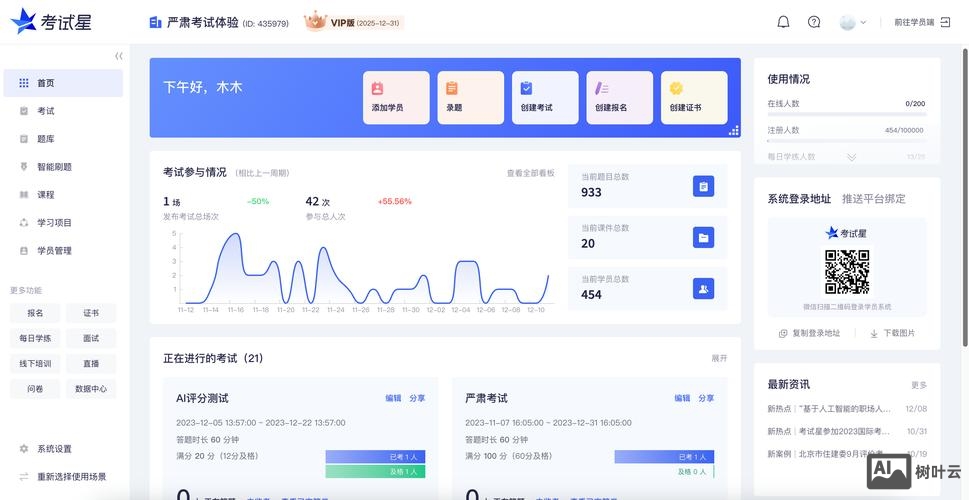Image resolution: width=969 pixels, height=500 pixels.
Task: Expand usage panel with double down chevron
Action: [852, 157]
